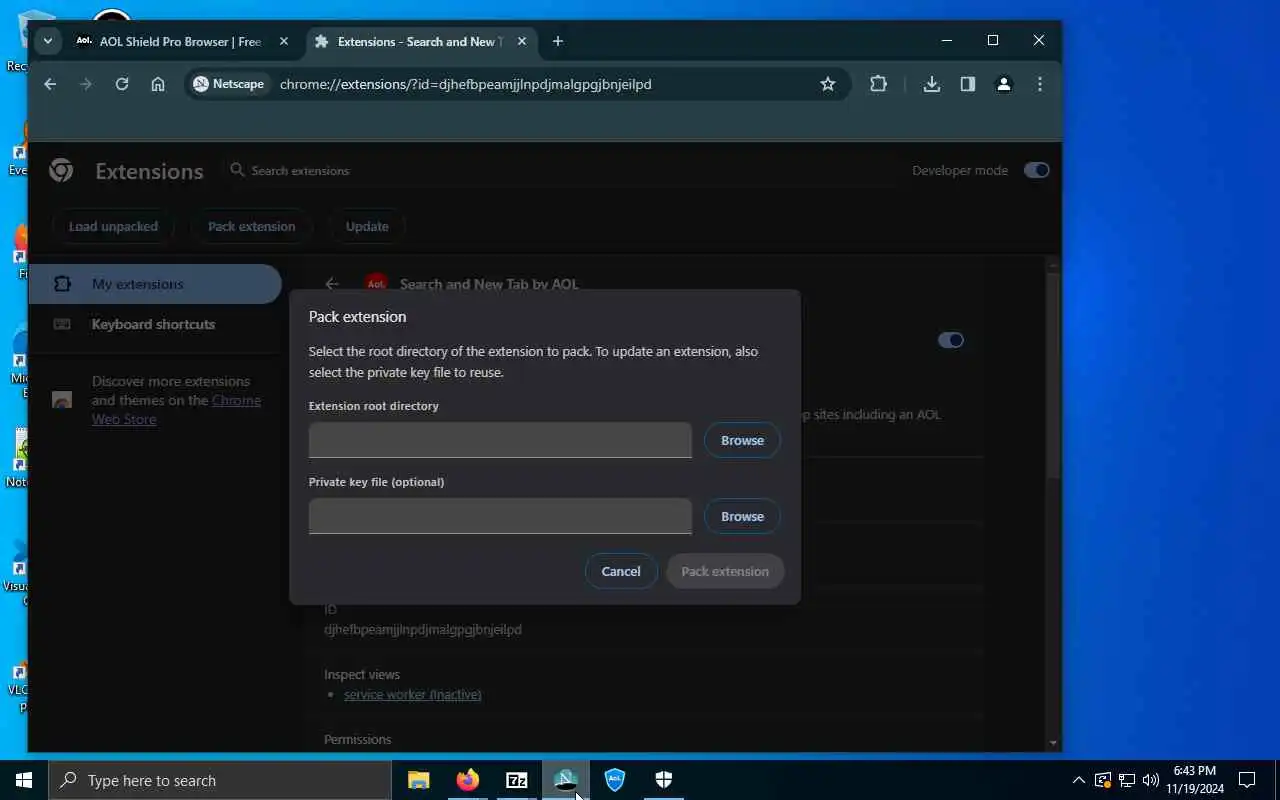Click the Netscape site info chip

click(229, 84)
